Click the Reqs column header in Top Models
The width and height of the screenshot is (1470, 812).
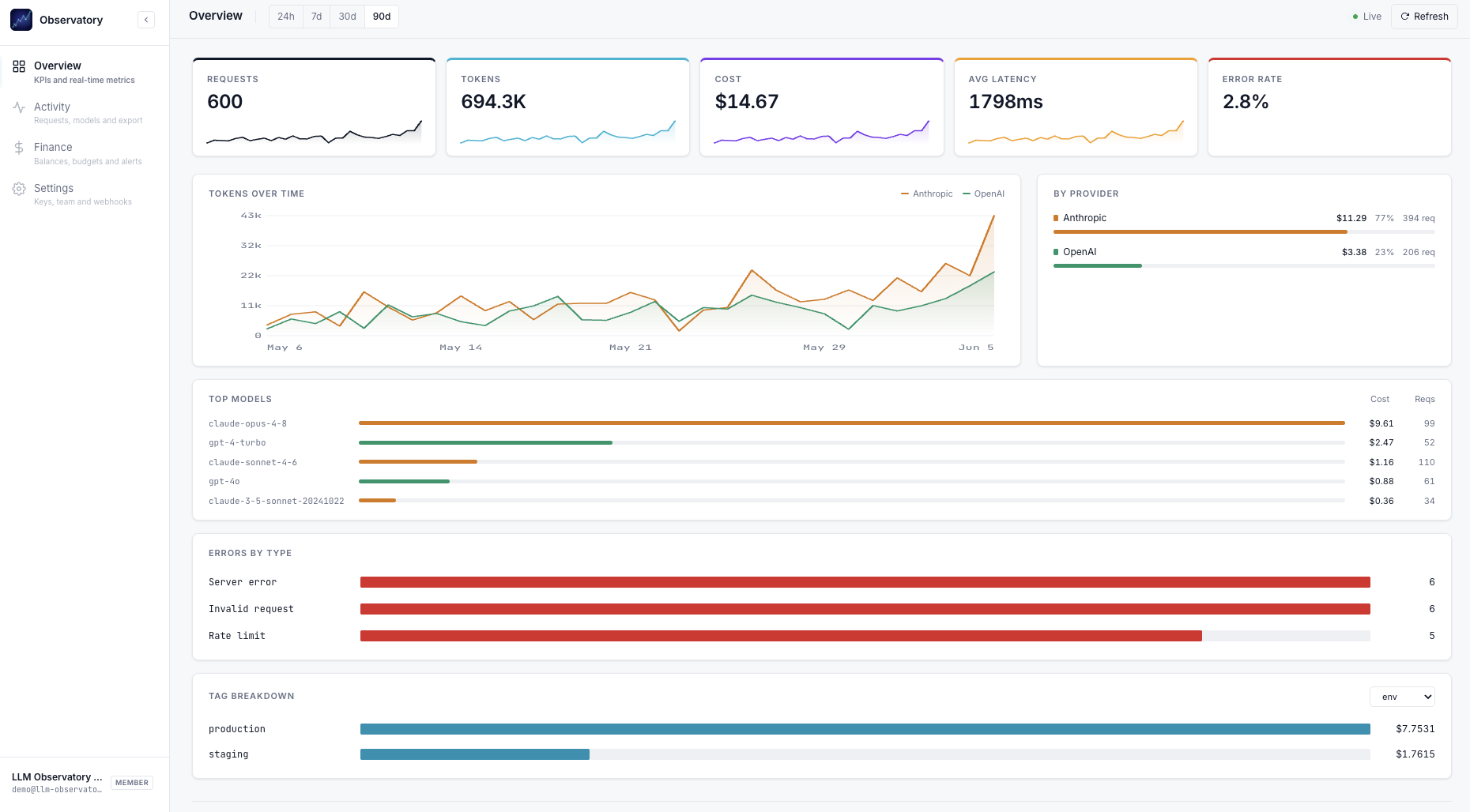[x=1425, y=399]
